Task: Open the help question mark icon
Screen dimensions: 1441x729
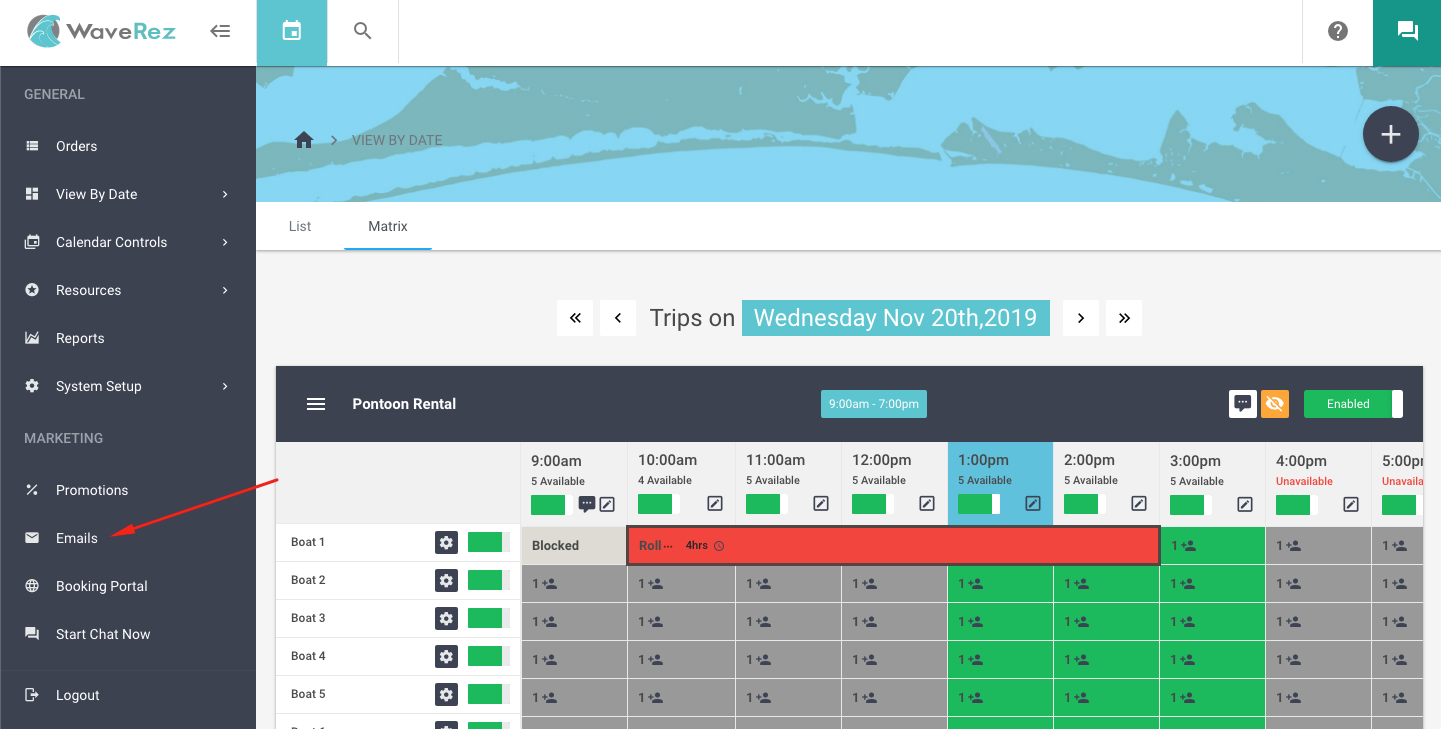Action: pos(1338,31)
